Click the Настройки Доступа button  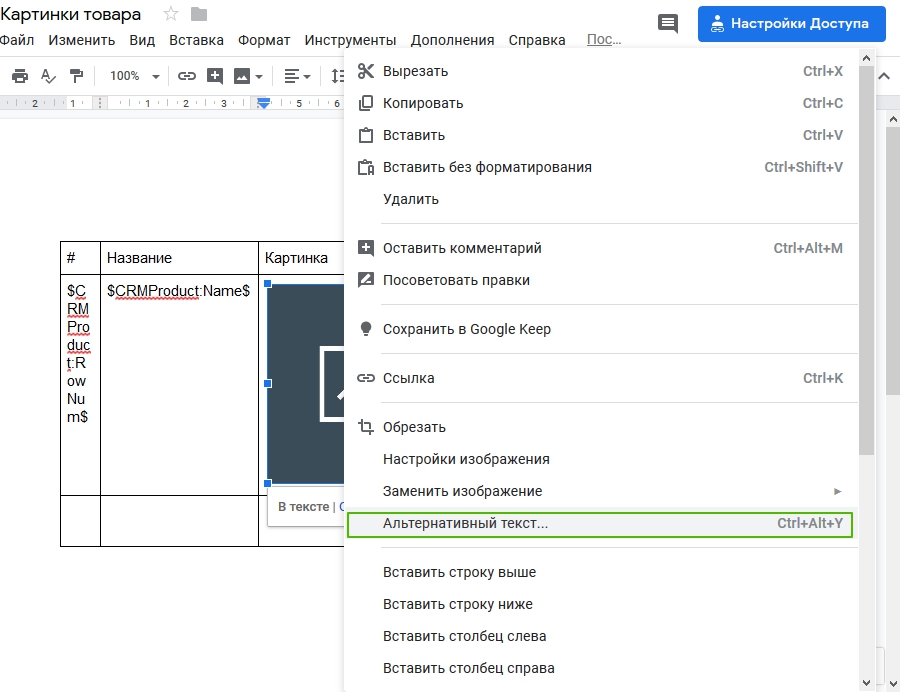click(x=791, y=23)
